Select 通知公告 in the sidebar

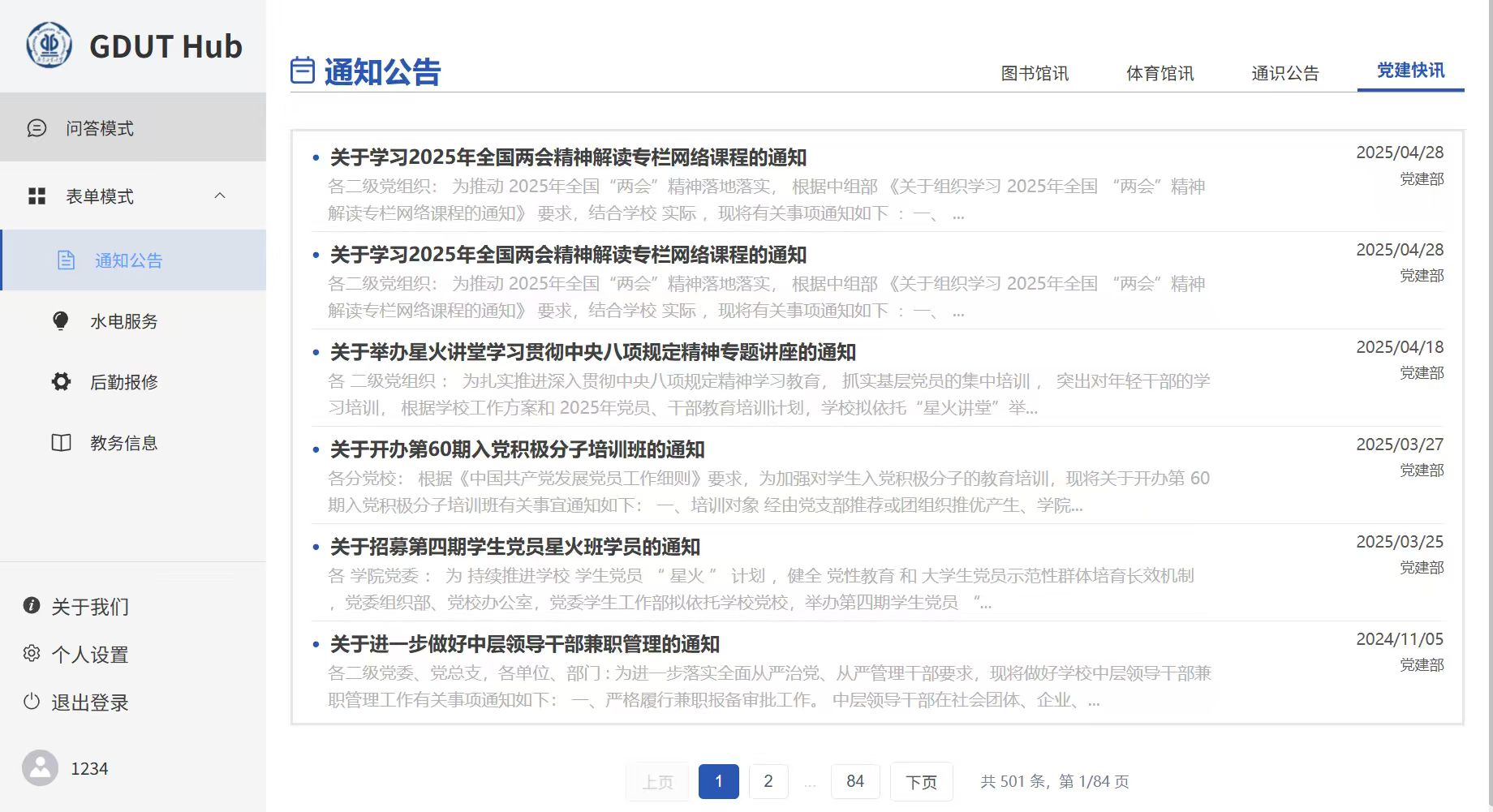[128, 260]
